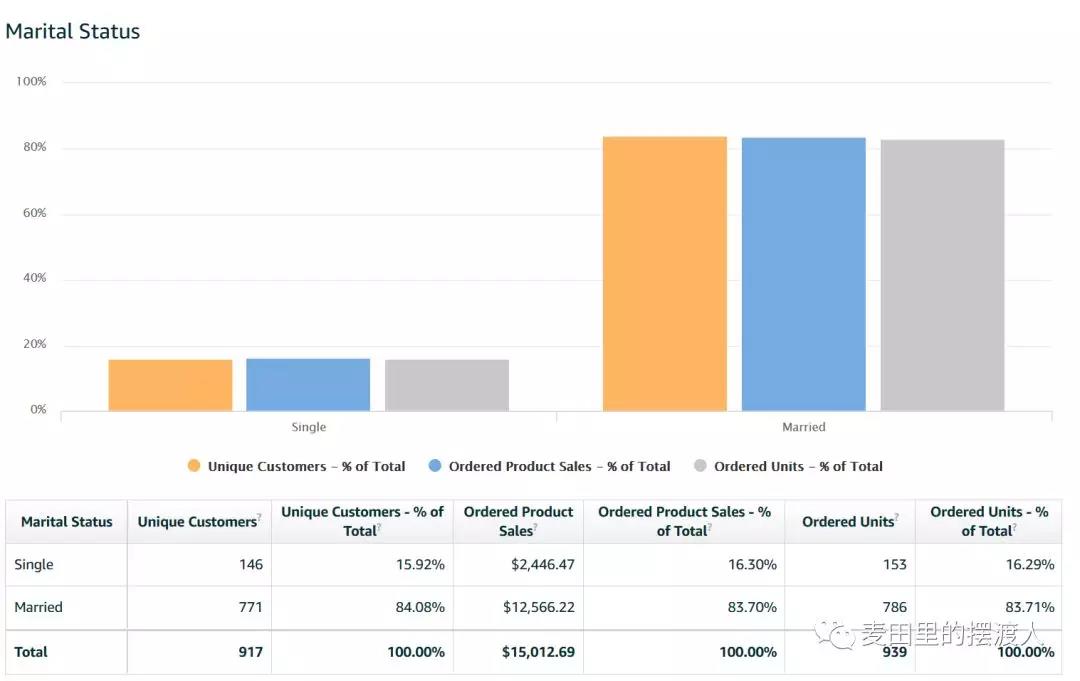This screenshot has height=681, width=1080.
Task: Sort by the Marital Status column header
Action: pyautogui.click(x=67, y=521)
